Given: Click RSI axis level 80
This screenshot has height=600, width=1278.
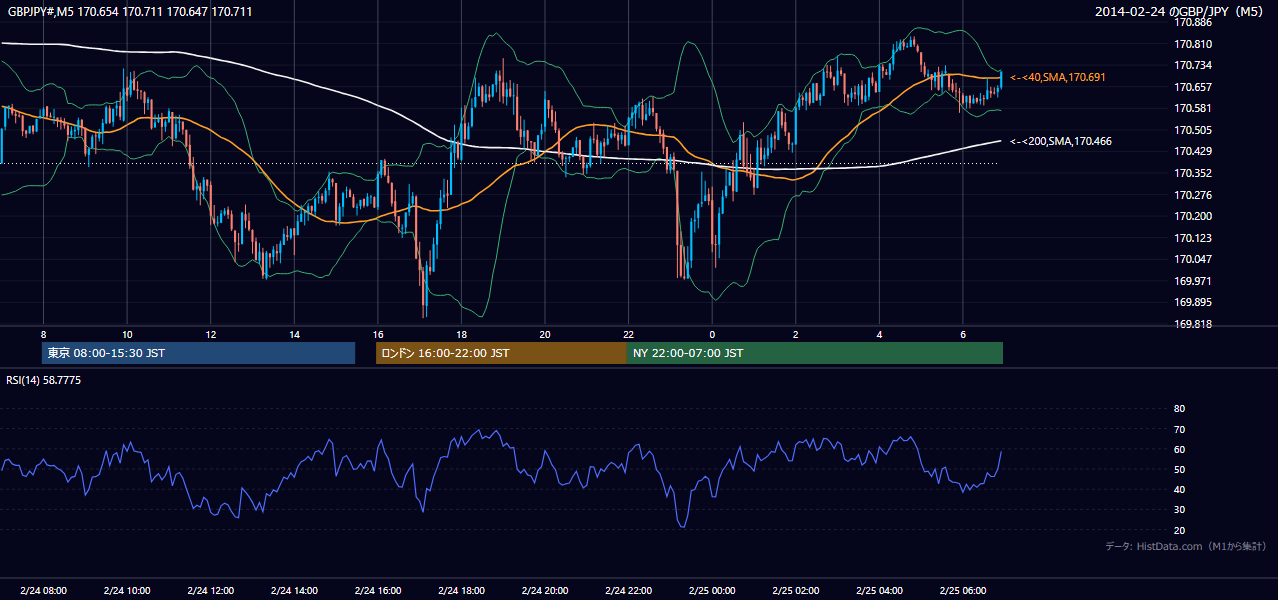Looking at the screenshot, I should [1179, 409].
